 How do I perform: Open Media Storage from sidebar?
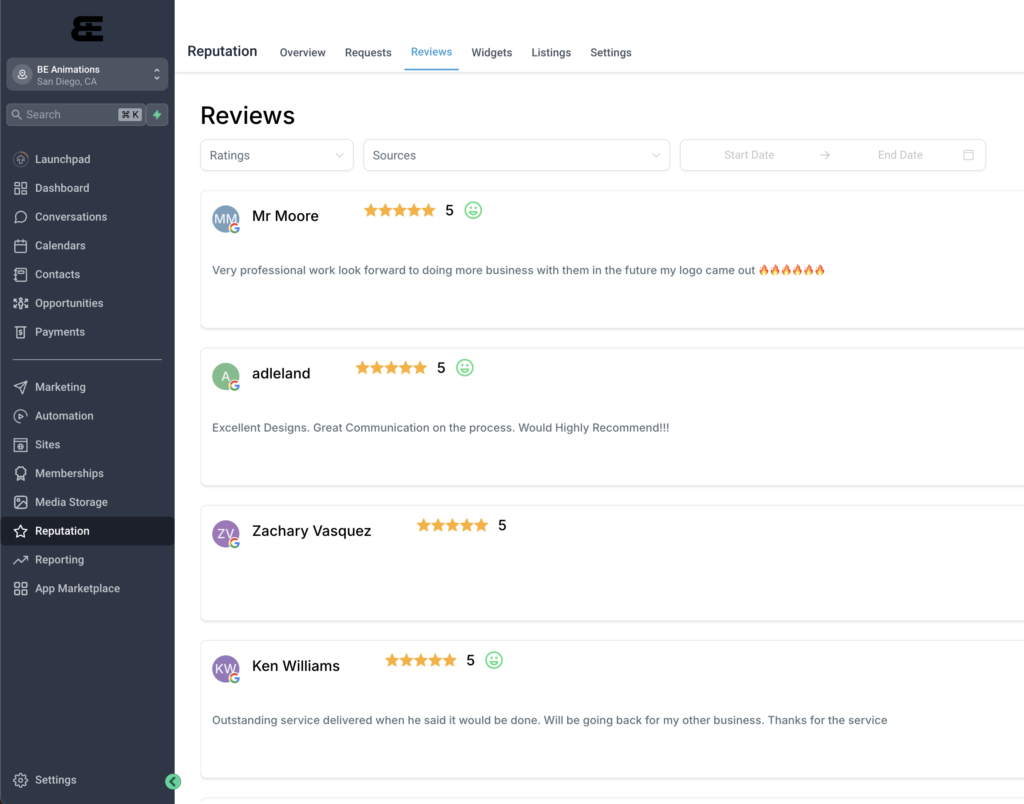coord(20,501)
